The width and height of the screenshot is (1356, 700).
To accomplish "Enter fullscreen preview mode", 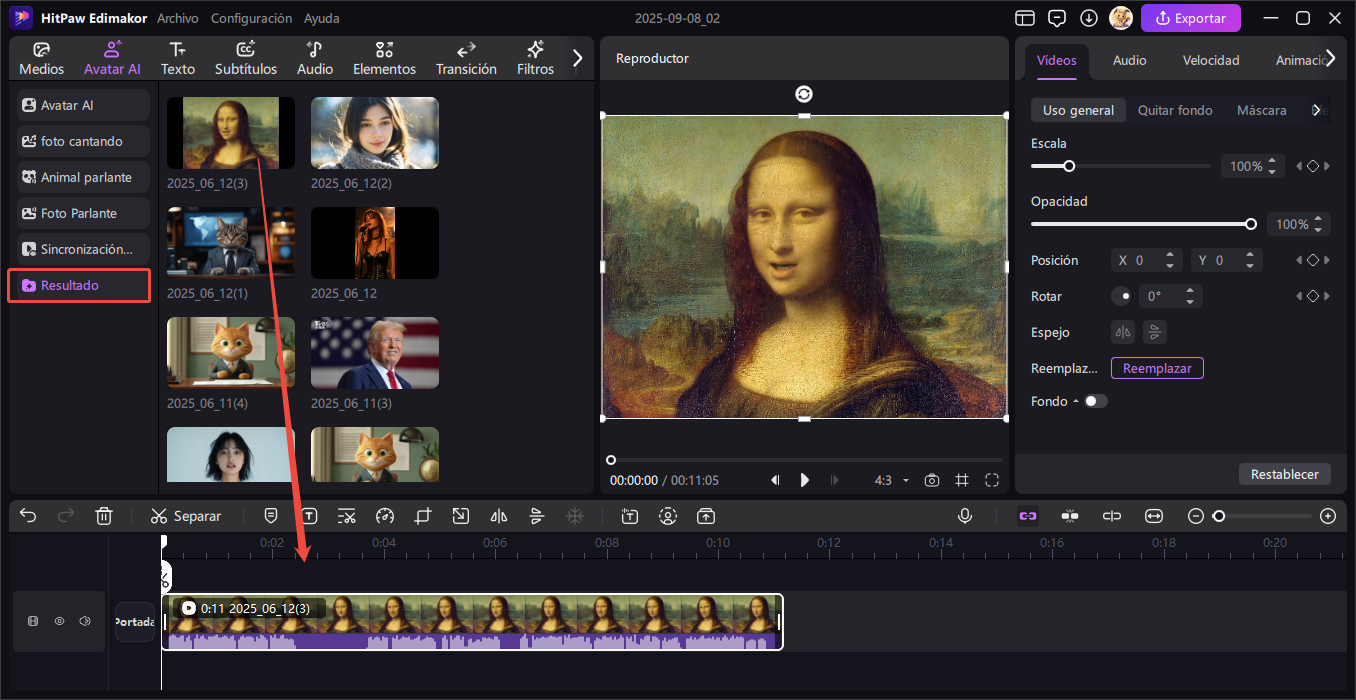I will [x=992, y=480].
